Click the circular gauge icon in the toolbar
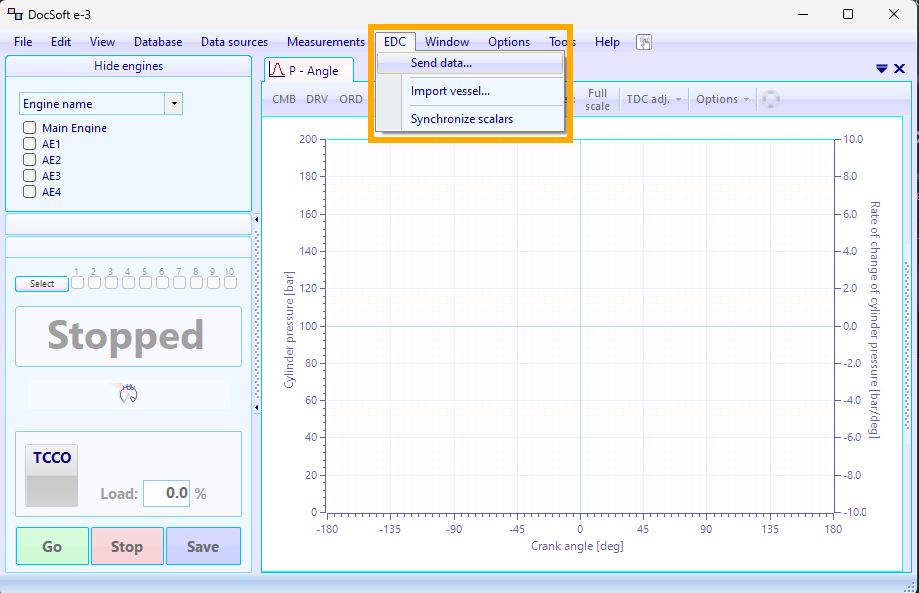Image resolution: width=919 pixels, height=593 pixels. pos(770,99)
